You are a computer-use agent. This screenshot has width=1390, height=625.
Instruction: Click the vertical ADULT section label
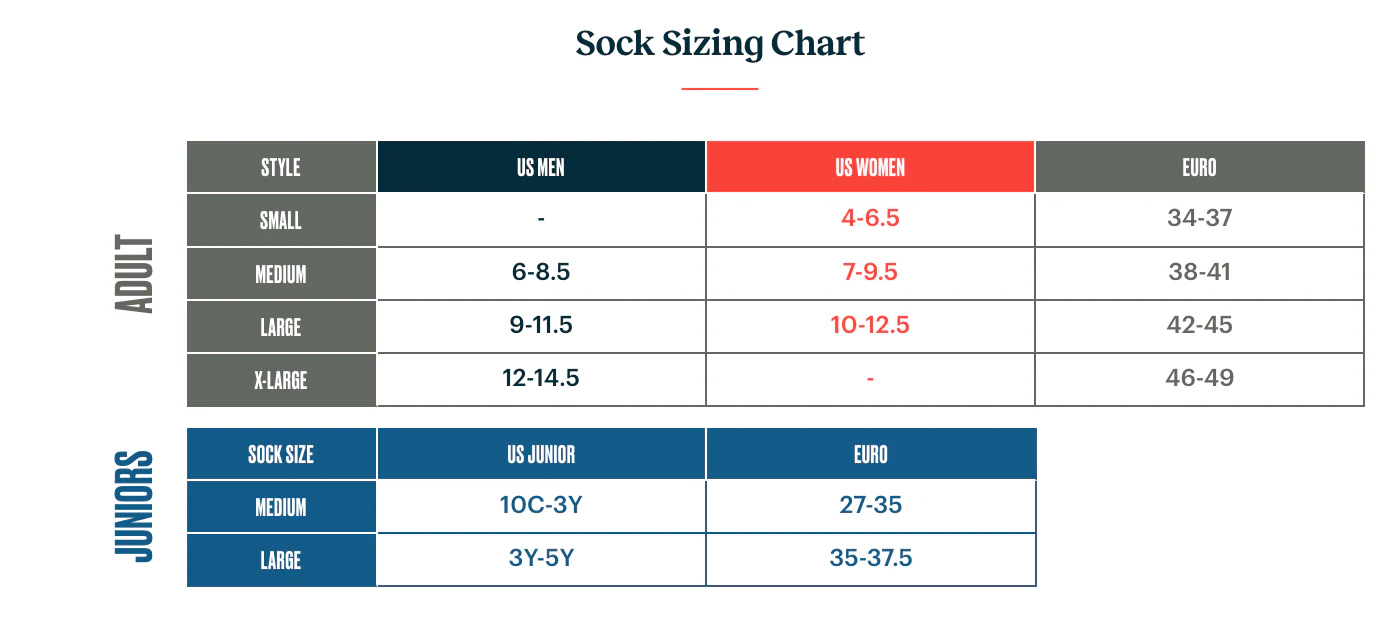pyautogui.click(x=136, y=275)
